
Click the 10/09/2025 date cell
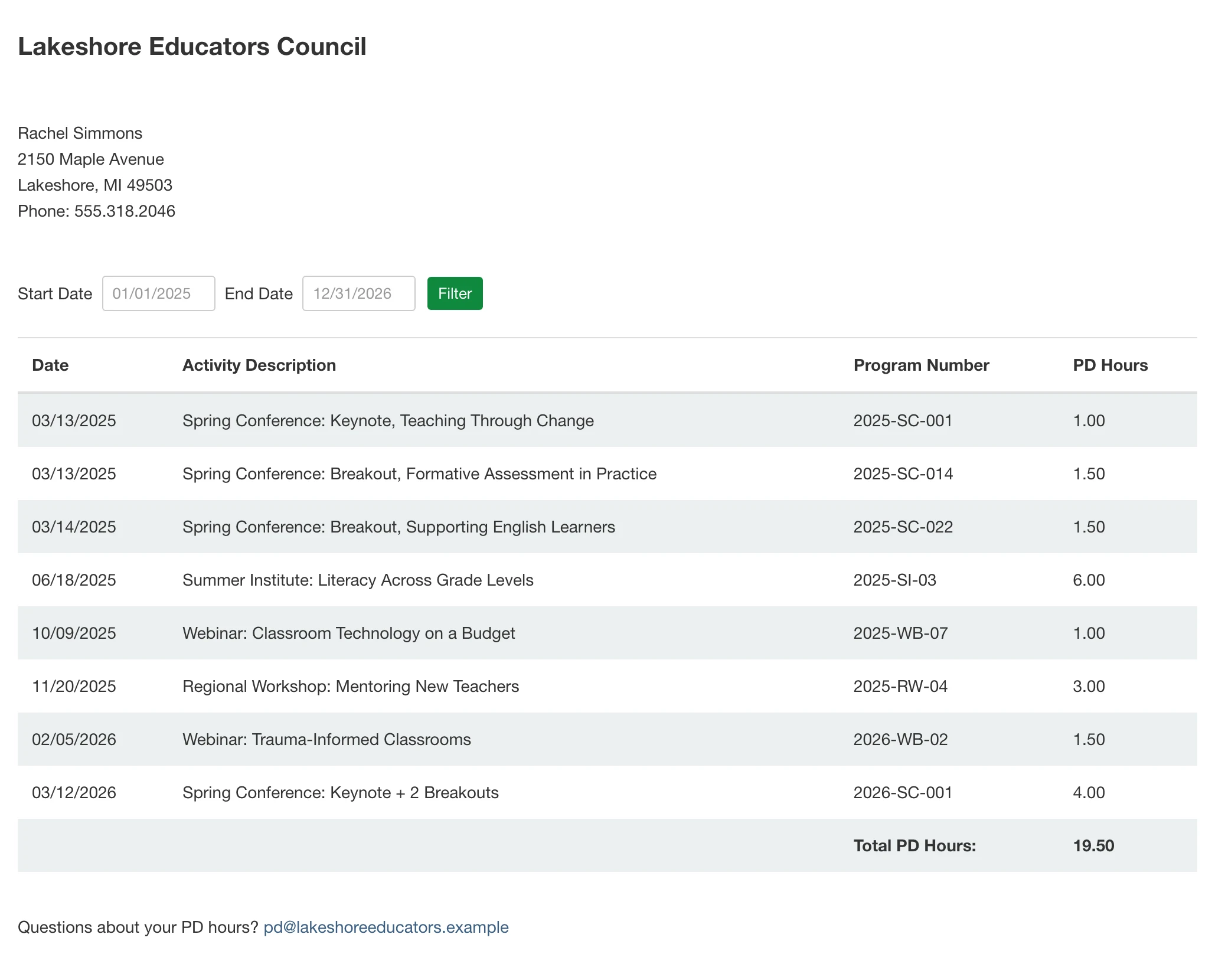click(x=74, y=633)
